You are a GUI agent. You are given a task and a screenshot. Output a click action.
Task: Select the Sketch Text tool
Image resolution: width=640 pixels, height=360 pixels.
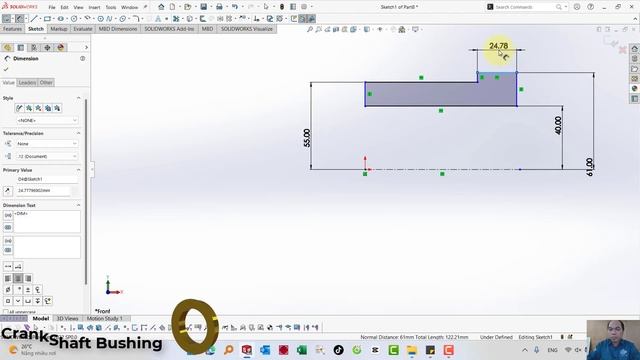pyautogui.click(x=158, y=19)
